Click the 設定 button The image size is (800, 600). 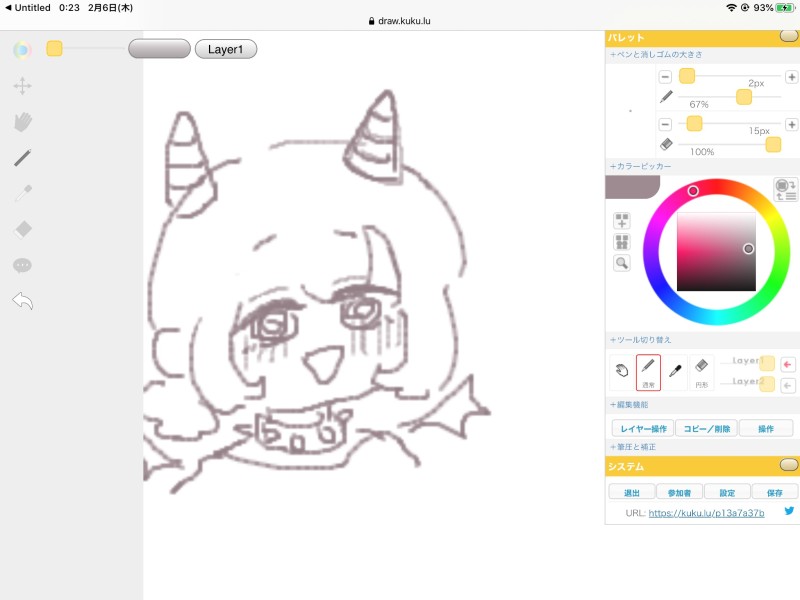click(727, 492)
